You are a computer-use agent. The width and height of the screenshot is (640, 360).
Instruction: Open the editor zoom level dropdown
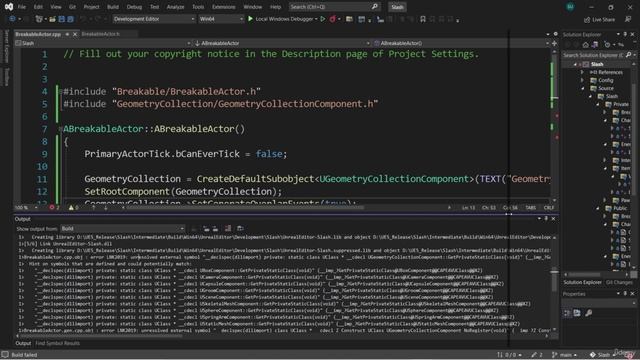pyautogui.click(x=26, y=208)
